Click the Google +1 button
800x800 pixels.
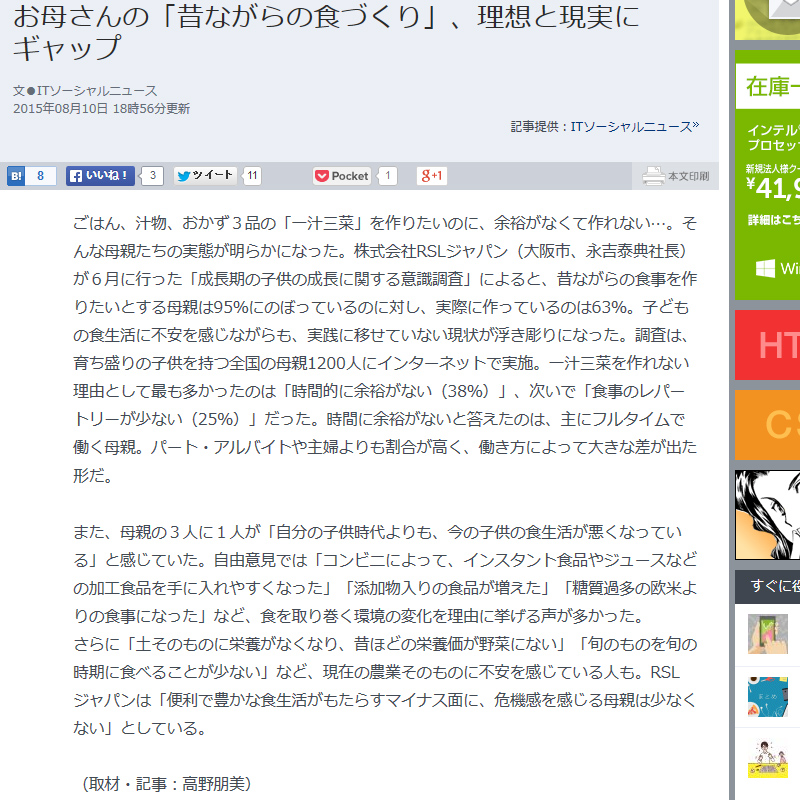click(432, 176)
